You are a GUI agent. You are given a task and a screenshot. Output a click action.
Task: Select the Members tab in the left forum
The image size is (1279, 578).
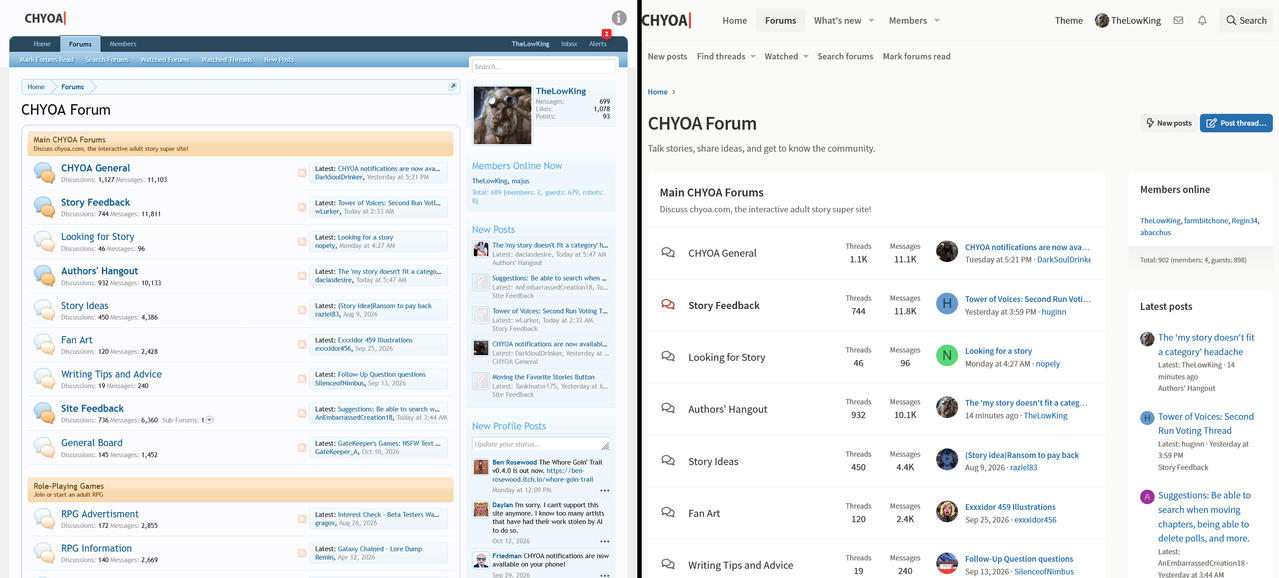pyautogui.click(x=123, y=44)
